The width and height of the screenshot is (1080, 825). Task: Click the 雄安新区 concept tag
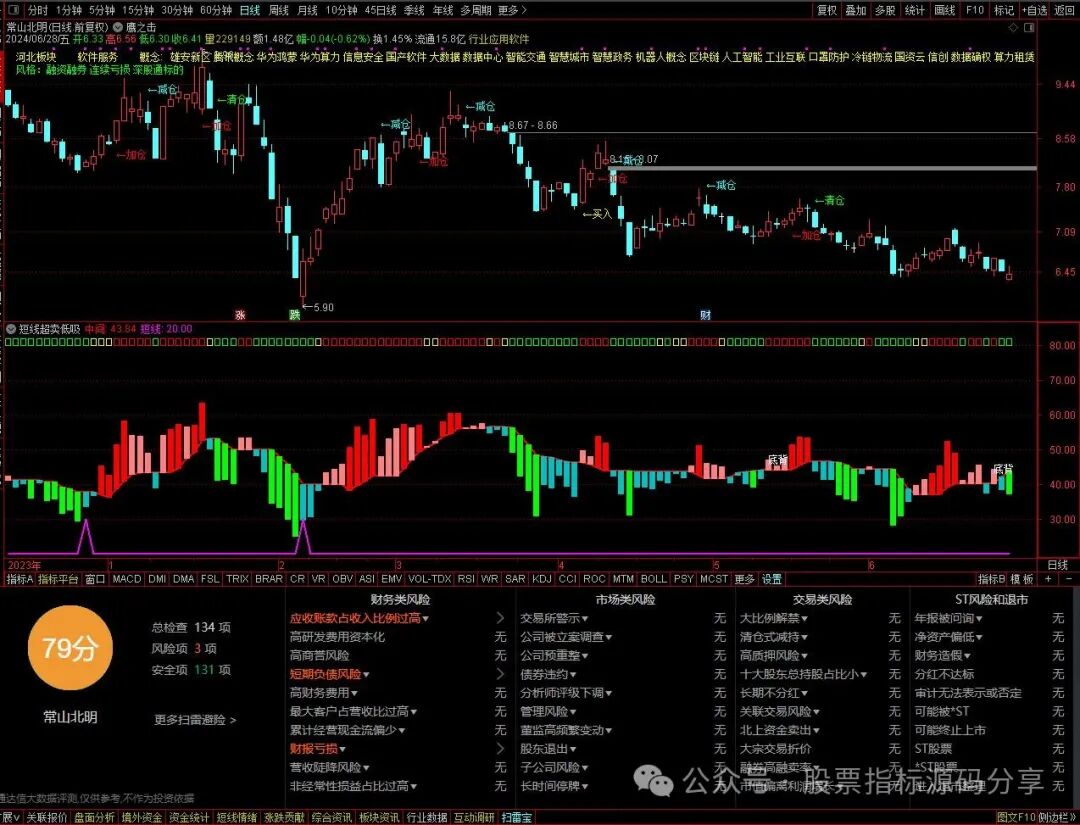point(191,57)
